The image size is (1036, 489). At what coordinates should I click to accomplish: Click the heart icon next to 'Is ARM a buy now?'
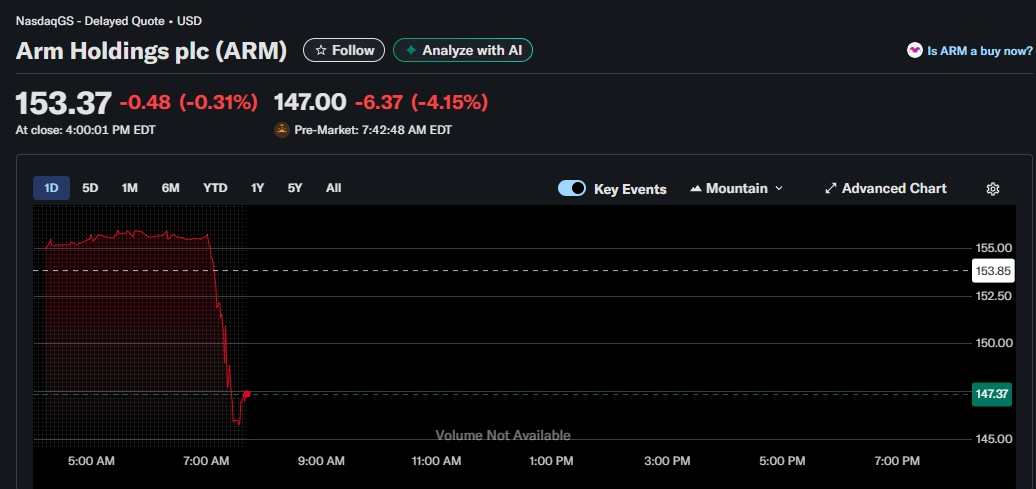click(x=914, y=50)
